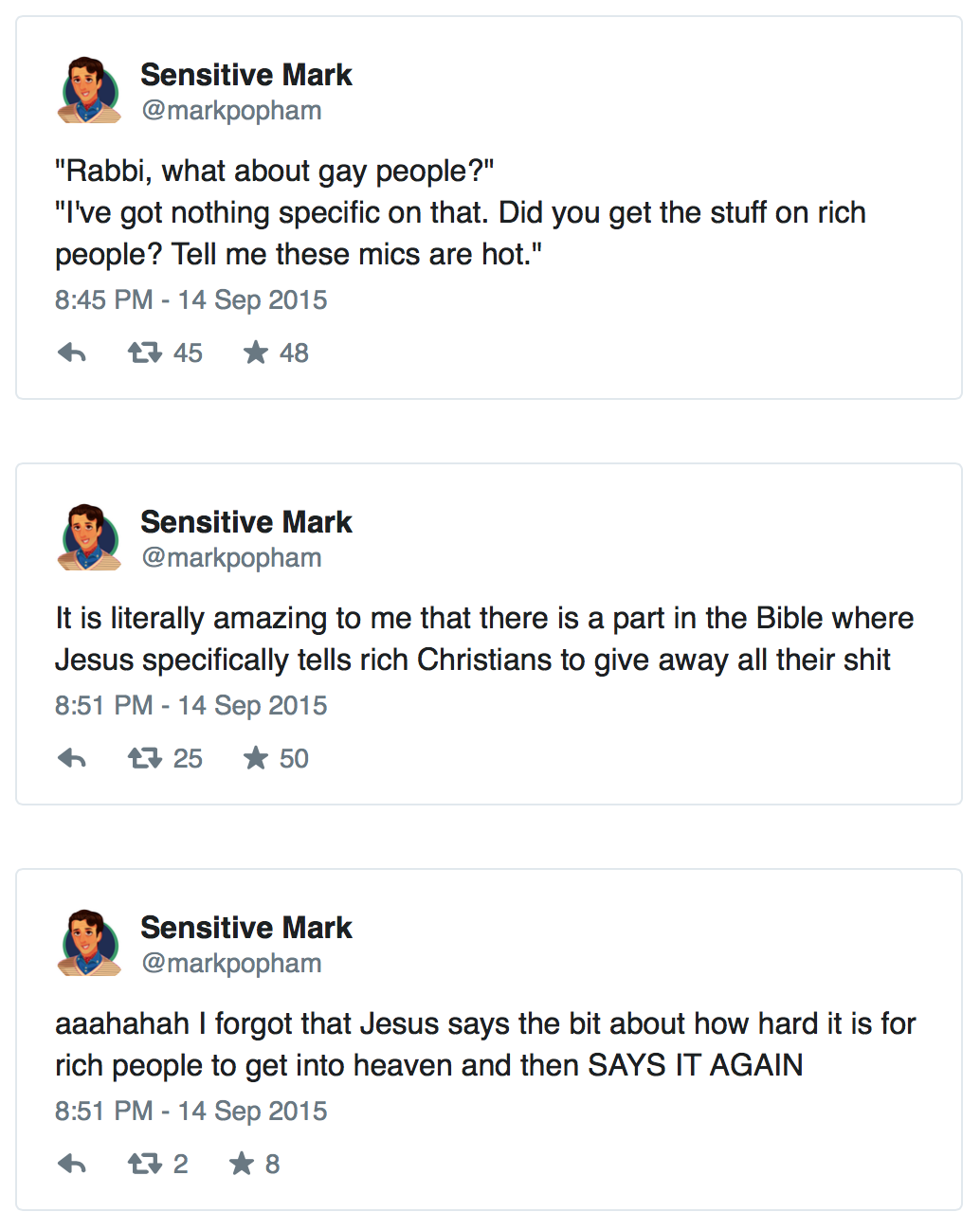This screenshot has width=980, height=1230.
Task: Retweet the tweet with 25 retweets
Action: (x=145, y=759)
